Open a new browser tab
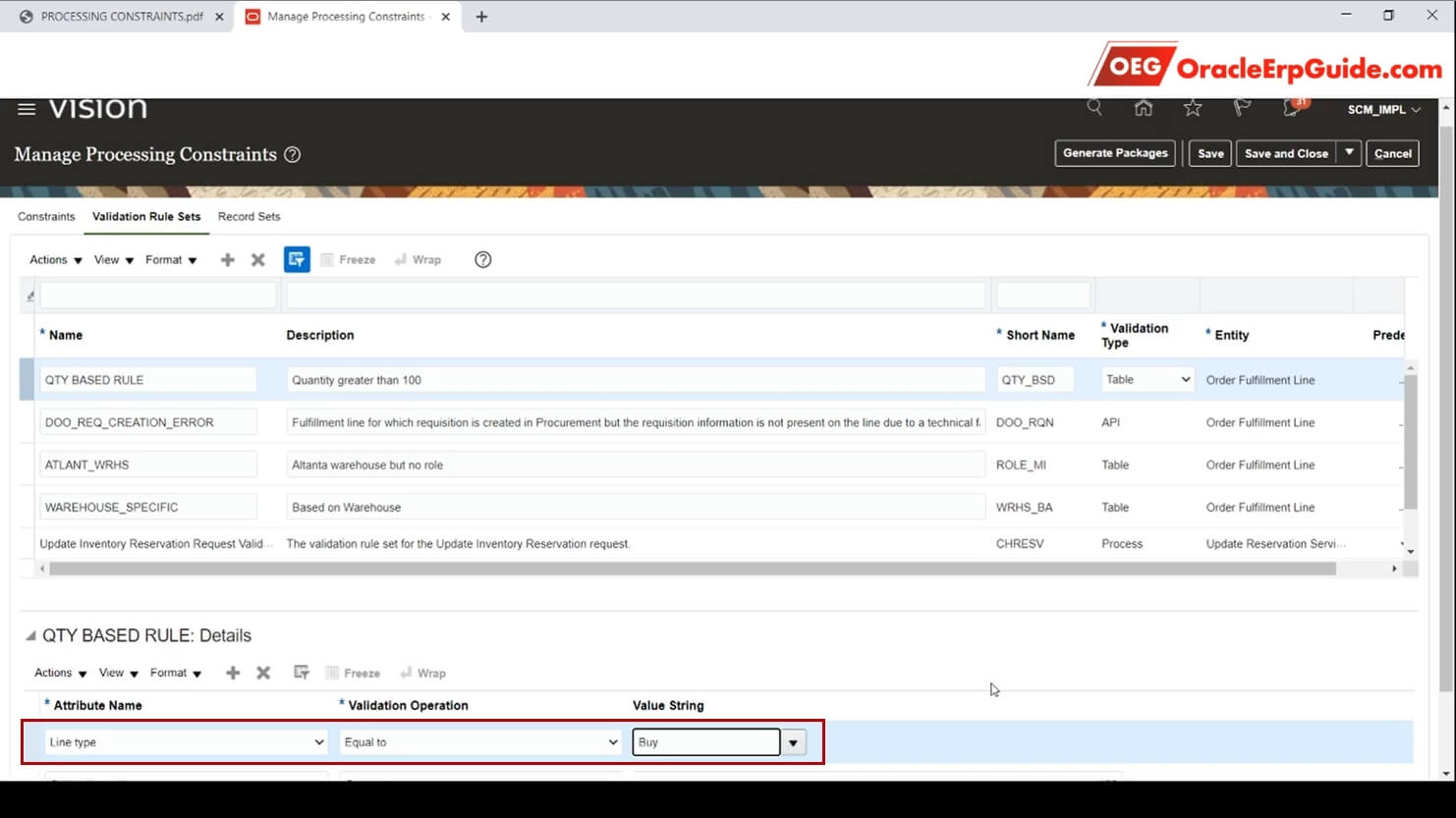Screen dimensions: 1456x818 [x=481, y=17]
